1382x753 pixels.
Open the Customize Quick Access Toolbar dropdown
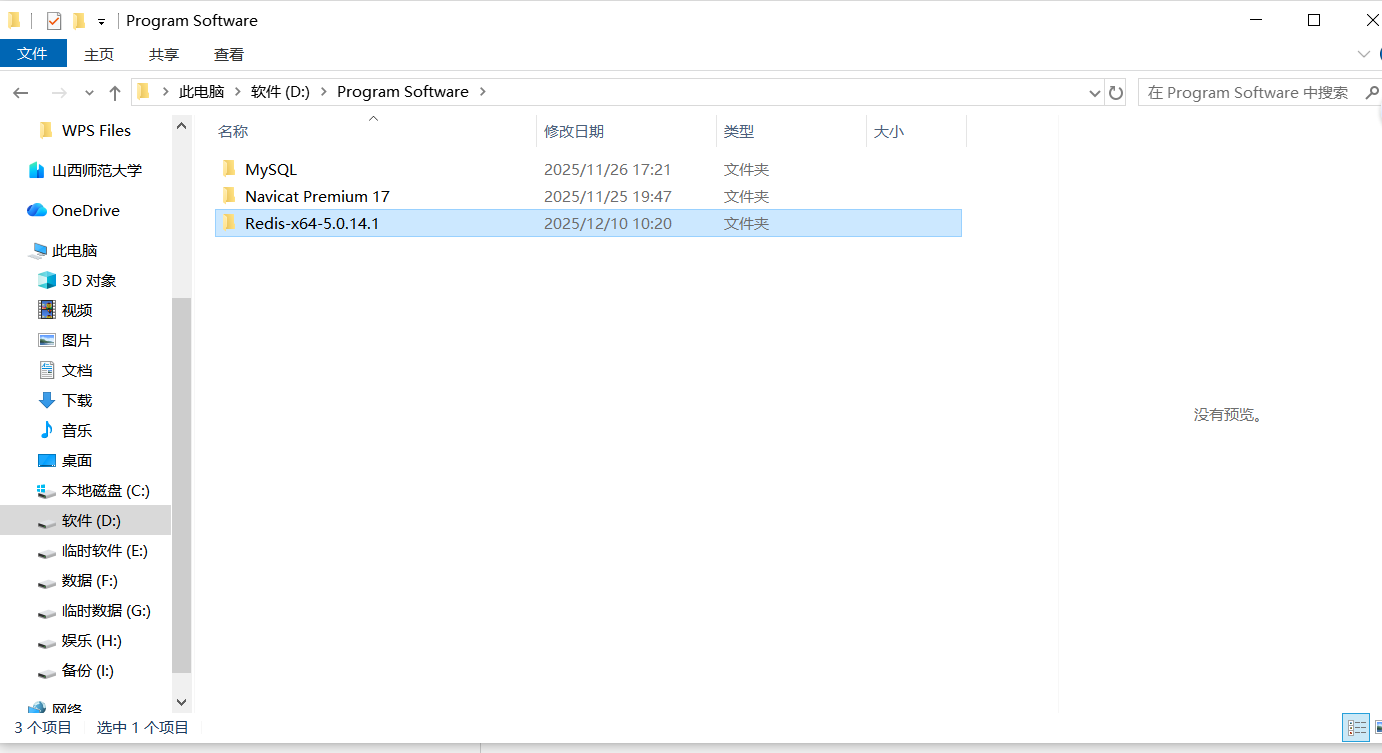[101, 21]
